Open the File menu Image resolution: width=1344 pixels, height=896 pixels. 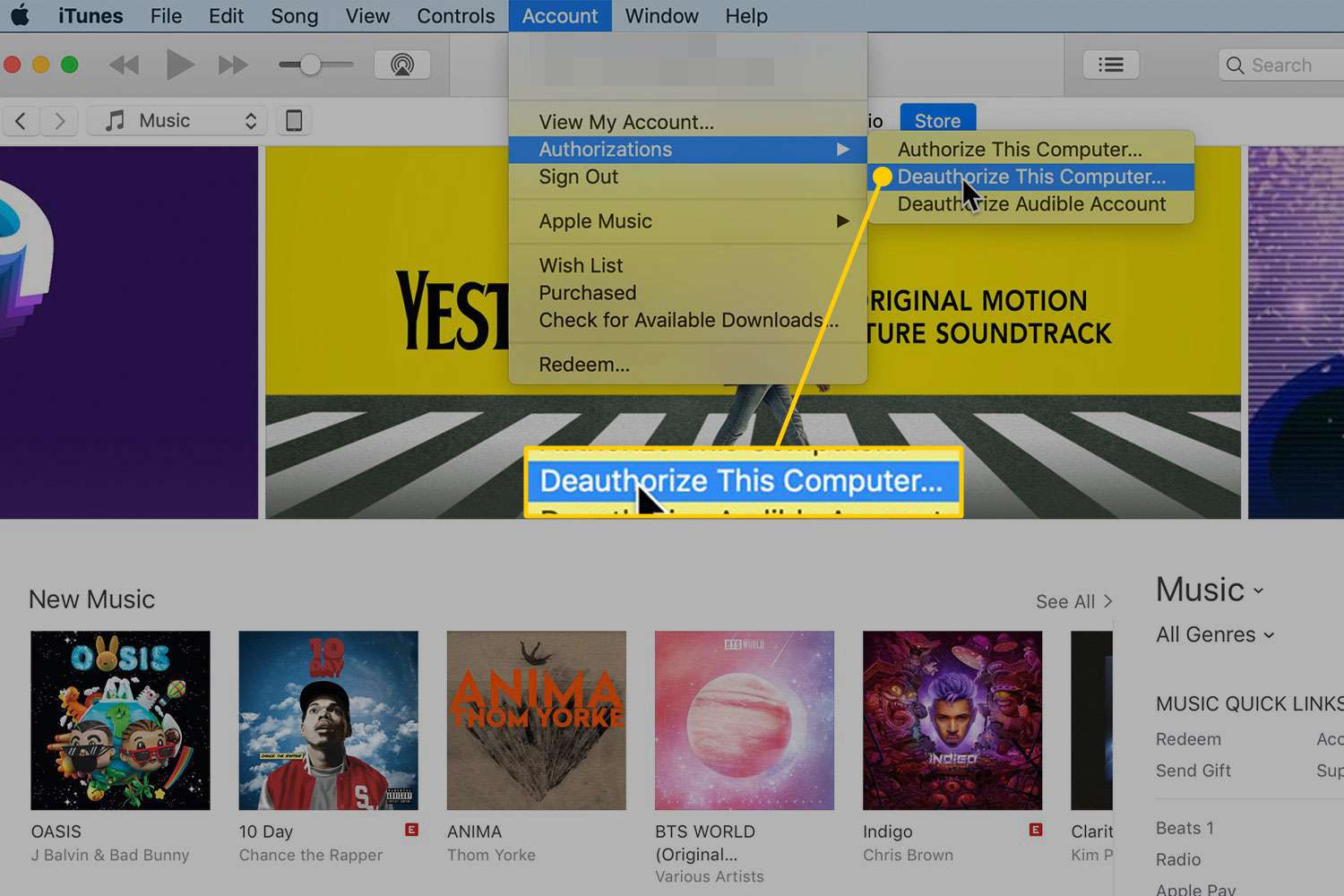[x=166, y=16]
